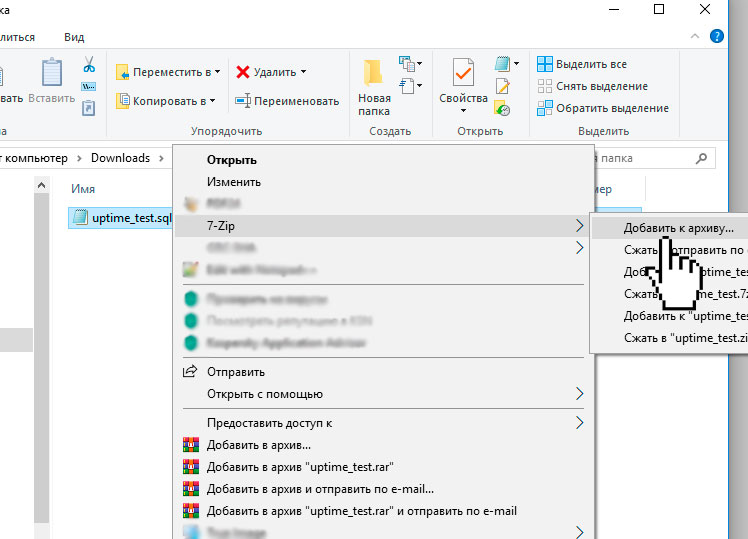The height and width of the screenshot is (539, 748).
Task: Click the red Delete X icon
Action: [243, 72]
